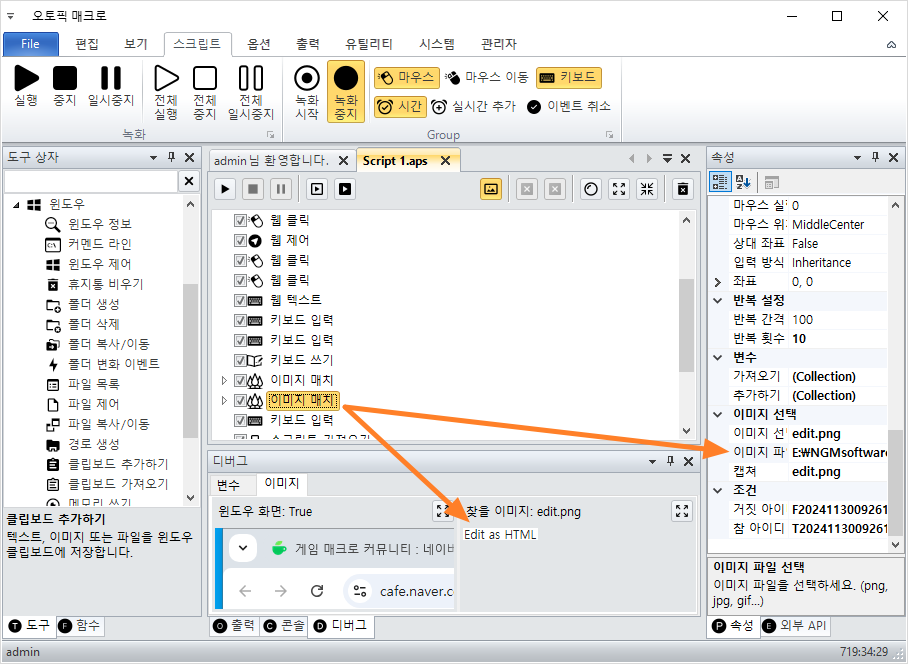Click categorized view icon in 속성 panel
This screenshot has width=908, height=664.
720,182
